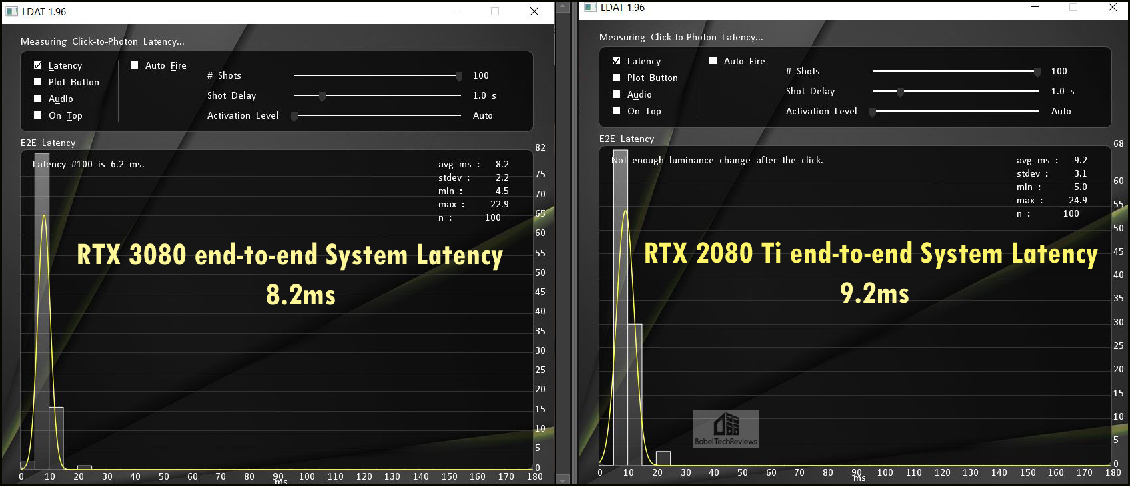Click tallest histogram bar in right chart

point(620,306)
